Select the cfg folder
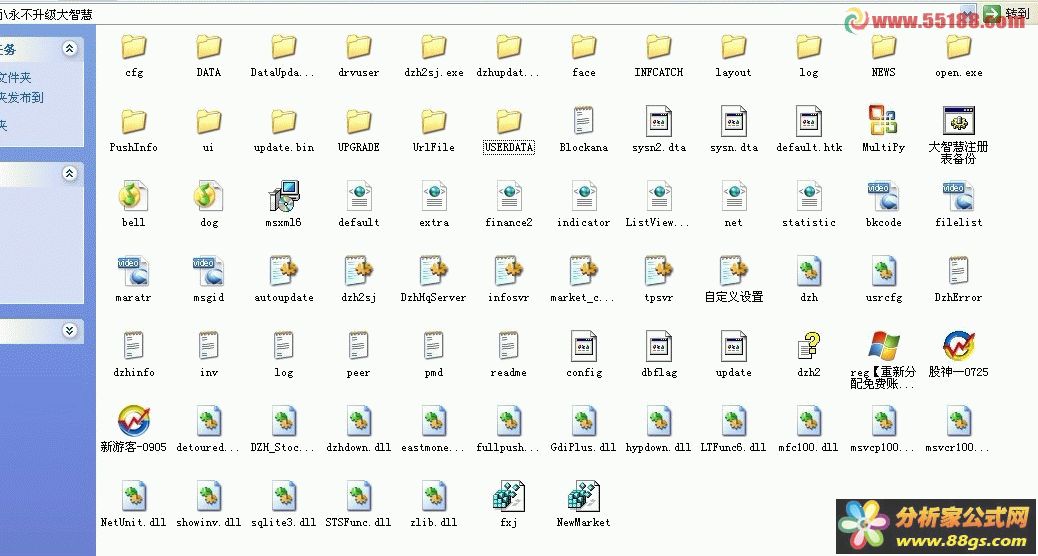Viewport: 1038px width, 556px height. pyautogui.click(x=134, y=56)
